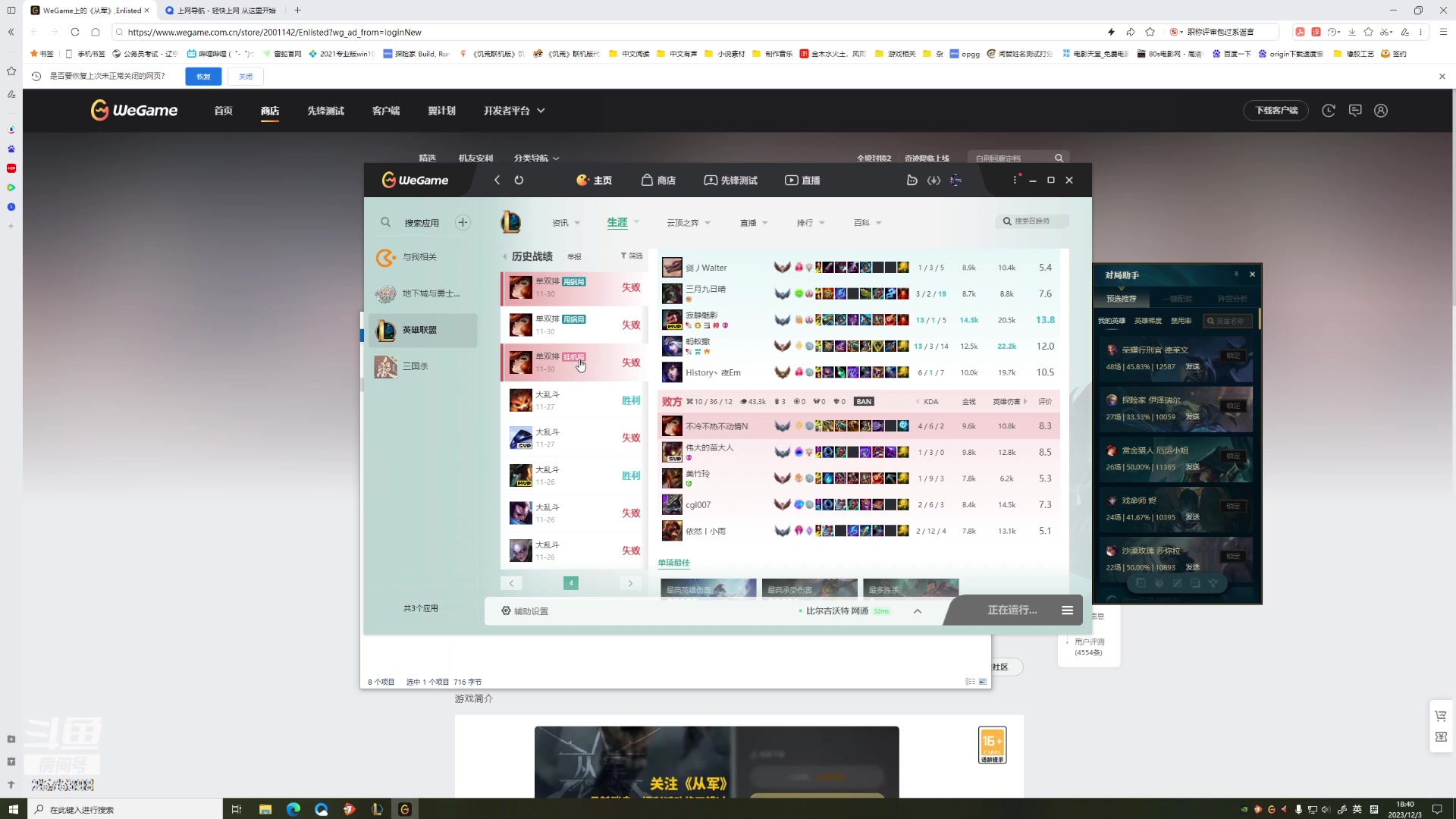The image size is (1456, 819).
Task: Pin the 对局助手 panel
Action: pos(1236,274)
